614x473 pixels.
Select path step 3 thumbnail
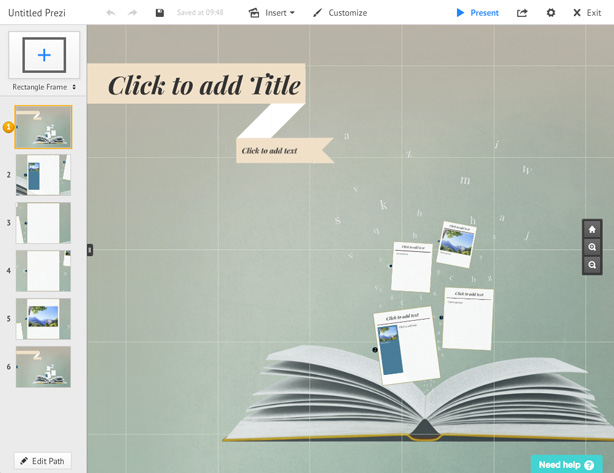pyautogui.click(x=43, y=223)
